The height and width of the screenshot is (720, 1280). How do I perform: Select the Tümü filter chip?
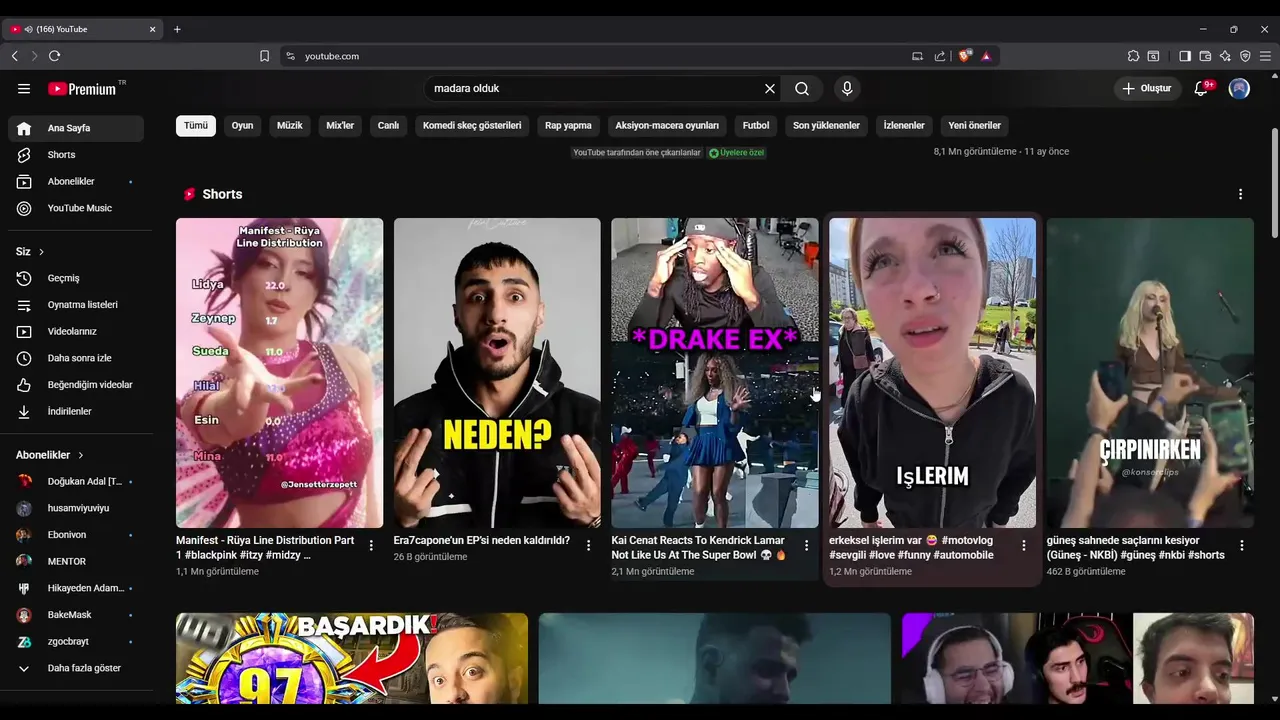(196, 126)
